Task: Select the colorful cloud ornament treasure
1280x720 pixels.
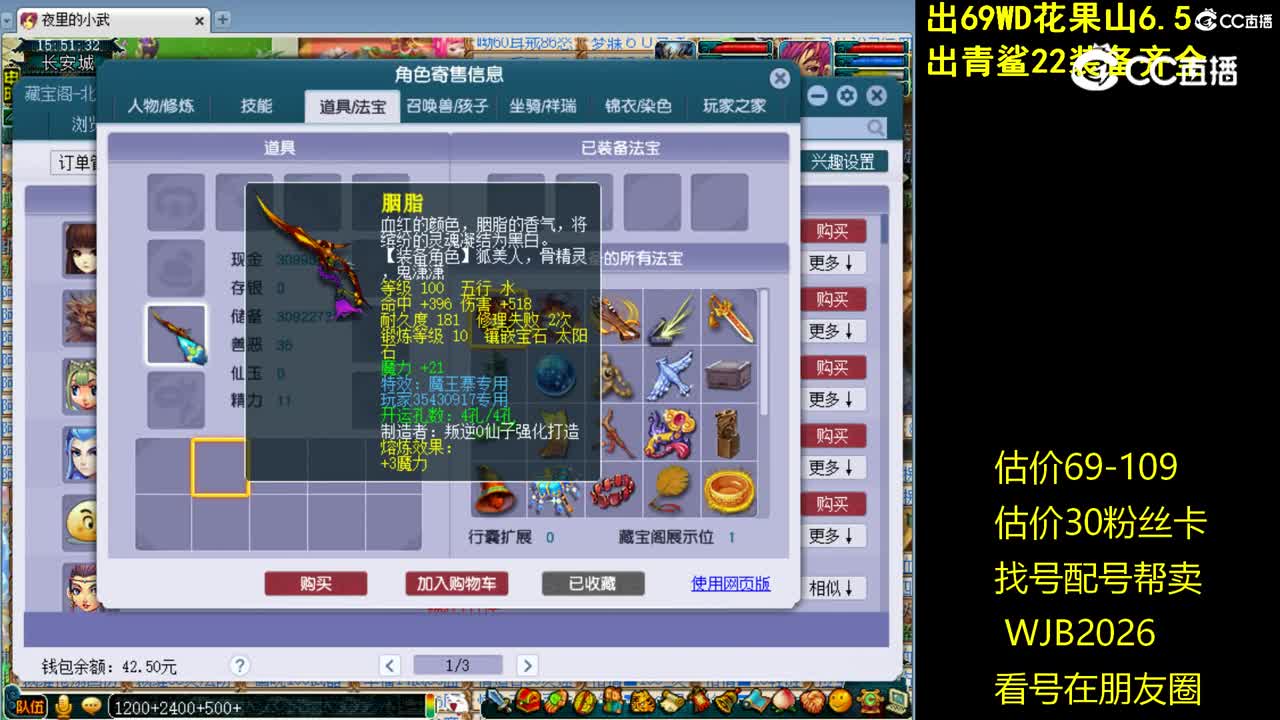Action: (x=671, y=433)
